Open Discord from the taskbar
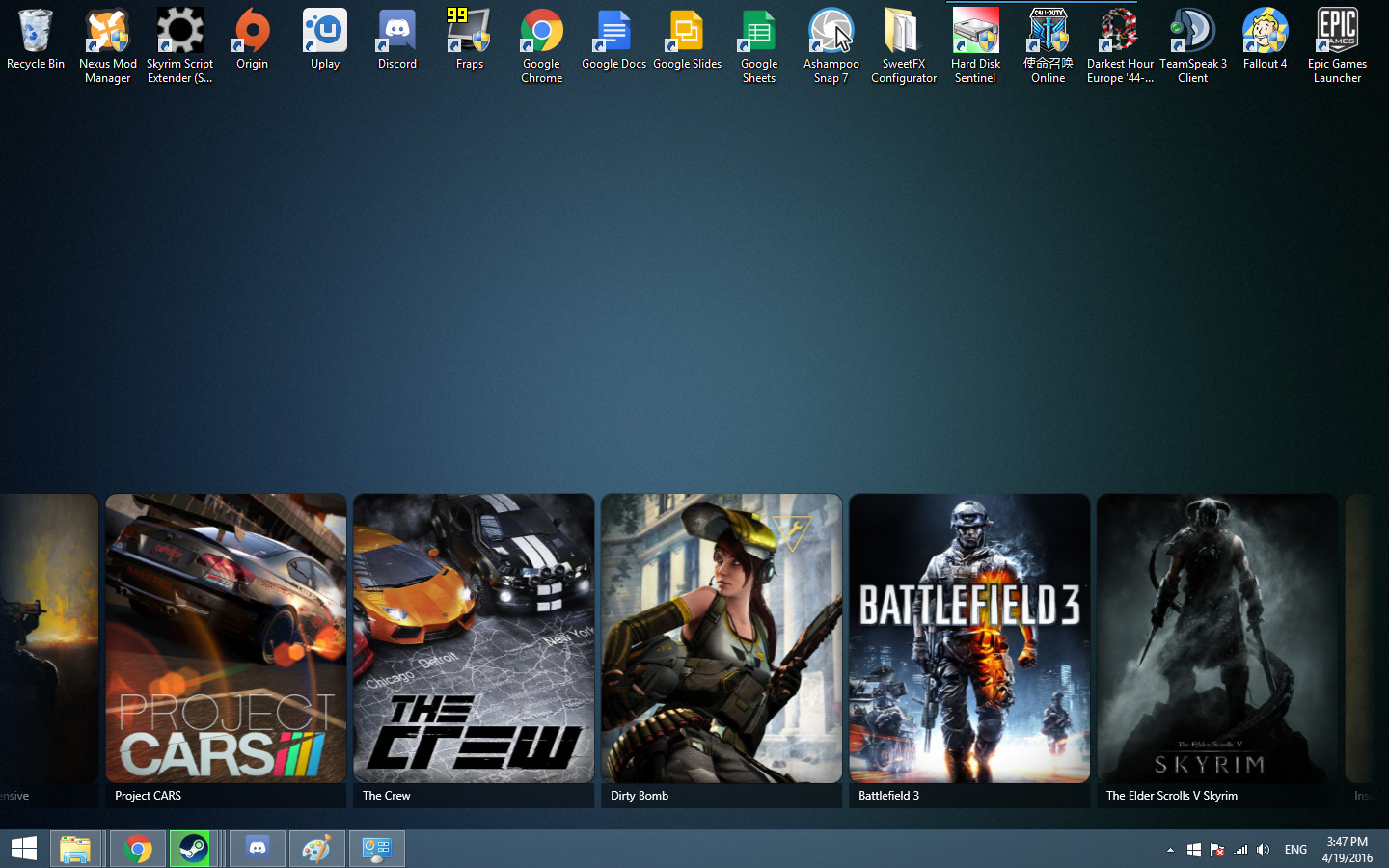This screenshot has height=868, width=1389. (257, 849)
